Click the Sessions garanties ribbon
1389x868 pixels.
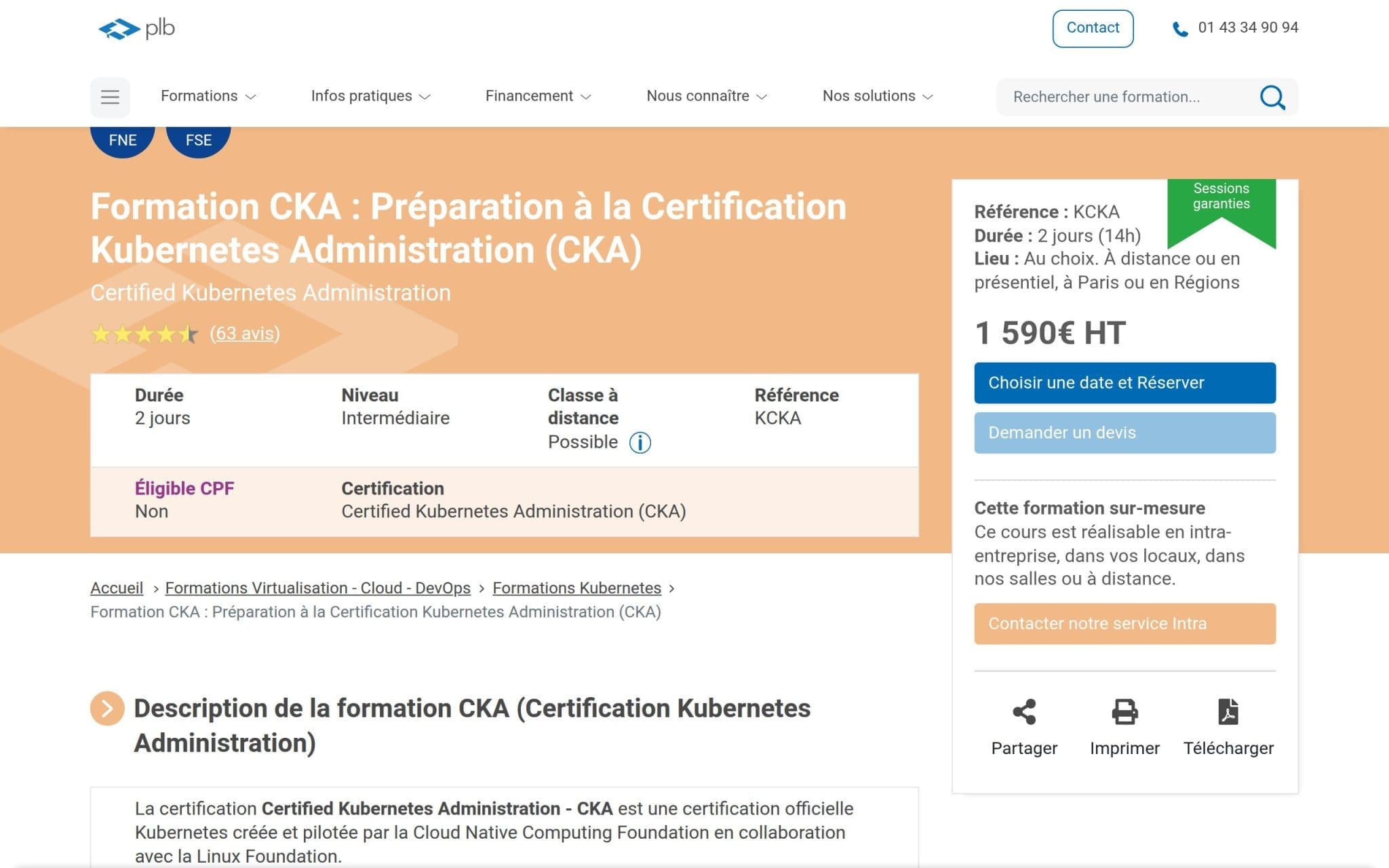[1221, 205]
